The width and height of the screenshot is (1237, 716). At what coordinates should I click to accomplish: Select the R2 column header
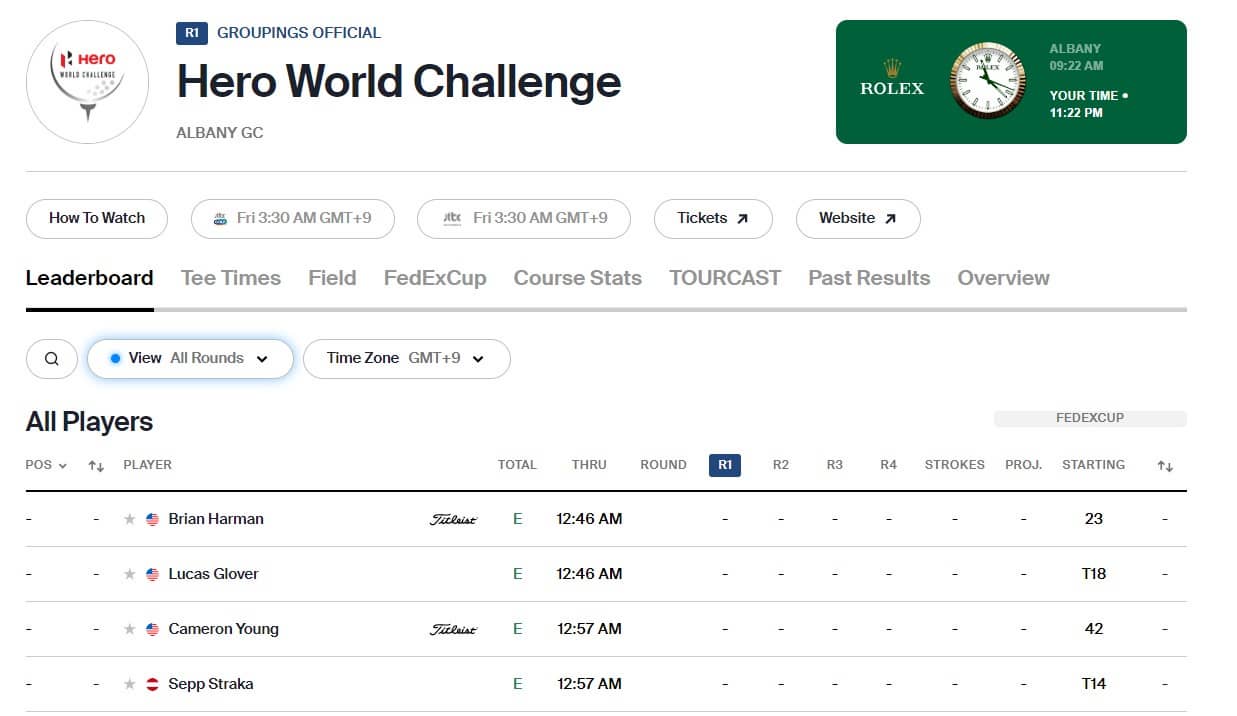click(781, 465)
